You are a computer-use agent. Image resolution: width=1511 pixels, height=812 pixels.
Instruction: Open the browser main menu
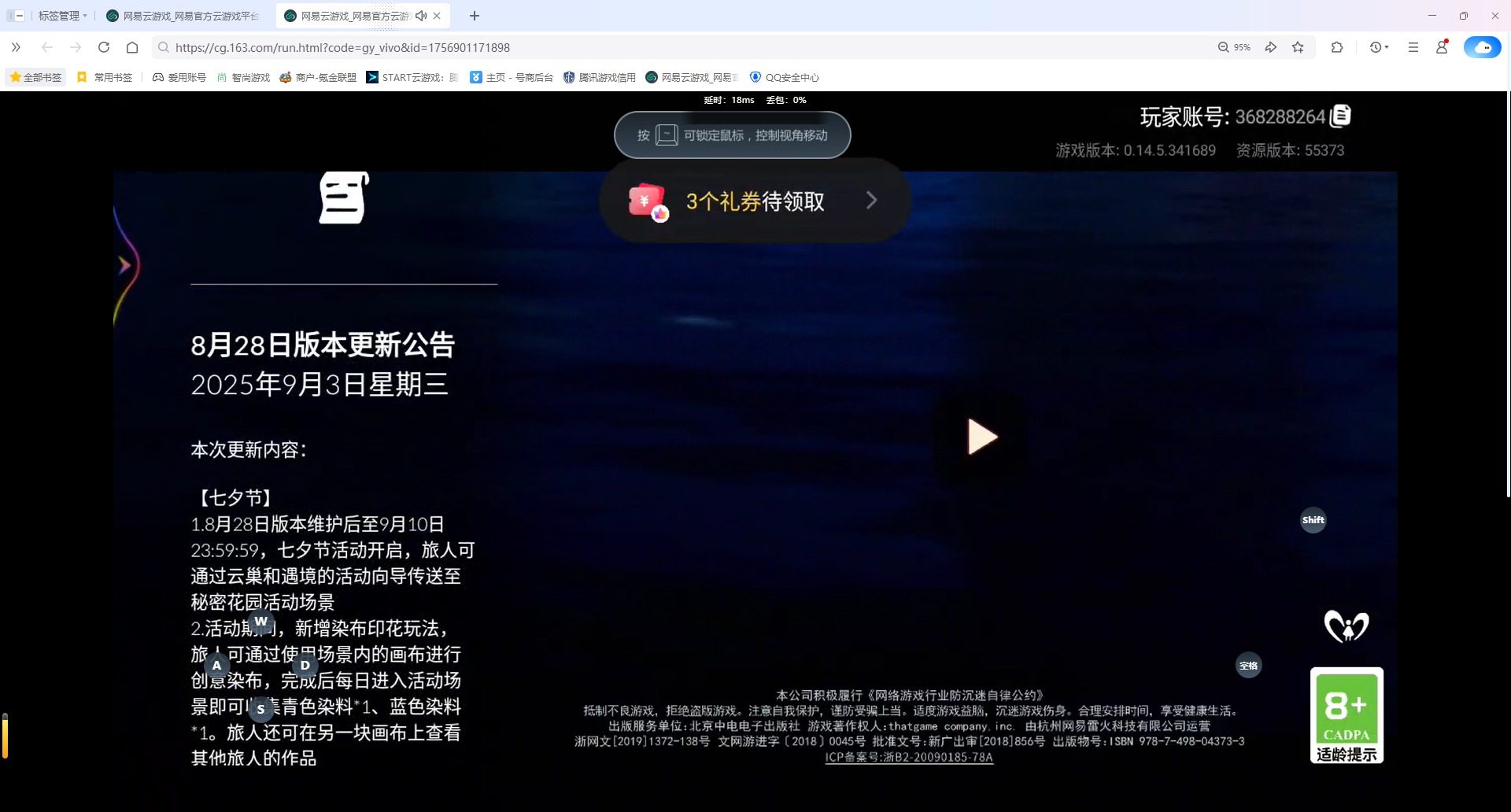point(1413,47)
